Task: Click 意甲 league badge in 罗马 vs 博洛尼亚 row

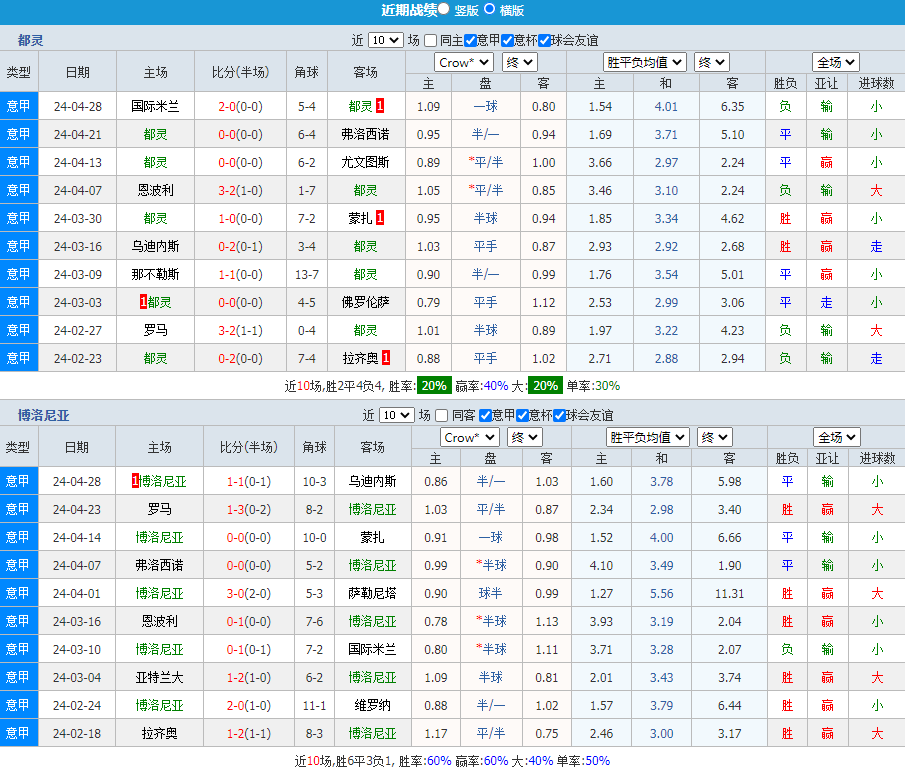Action: (18, 509)
